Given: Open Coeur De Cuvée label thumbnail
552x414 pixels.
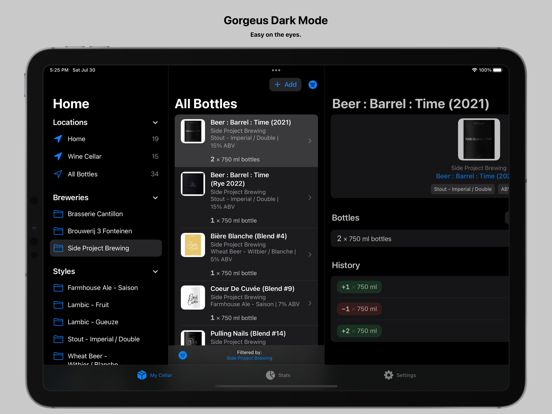Looking at the screenshot, I should point(193,297).
